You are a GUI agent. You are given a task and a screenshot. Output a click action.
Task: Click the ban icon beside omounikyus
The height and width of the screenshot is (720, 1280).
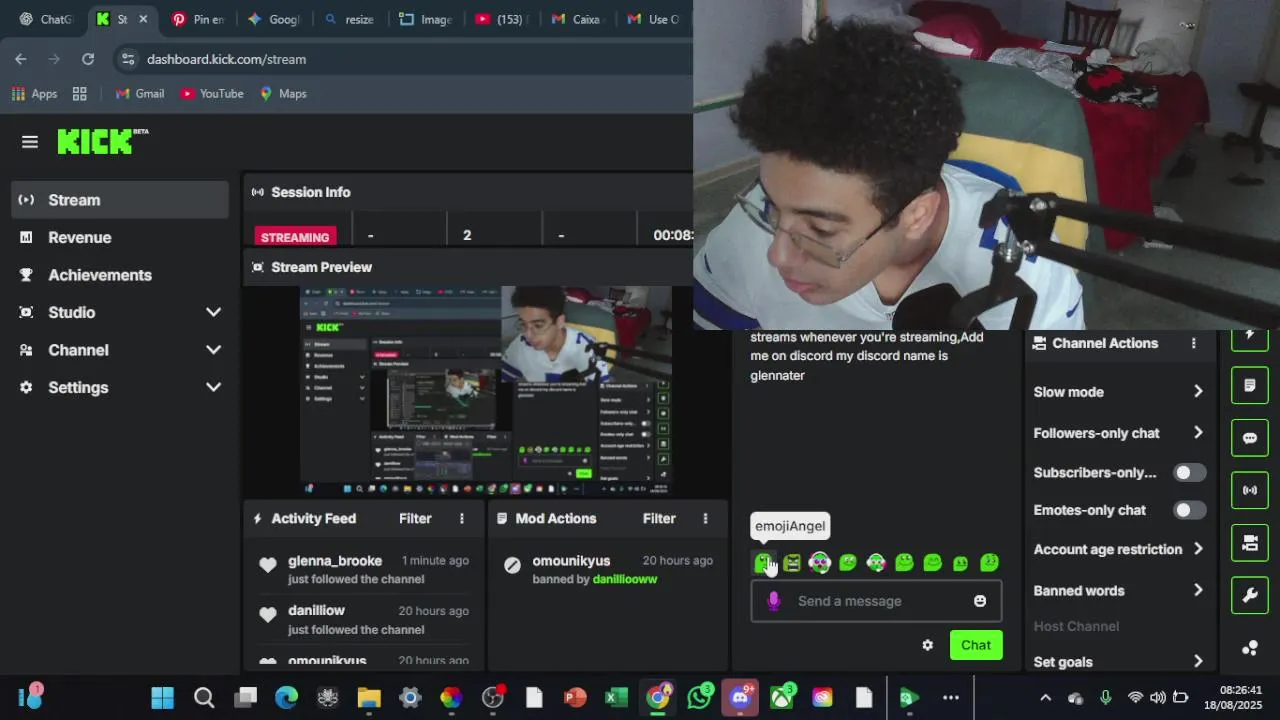(512, 565)
